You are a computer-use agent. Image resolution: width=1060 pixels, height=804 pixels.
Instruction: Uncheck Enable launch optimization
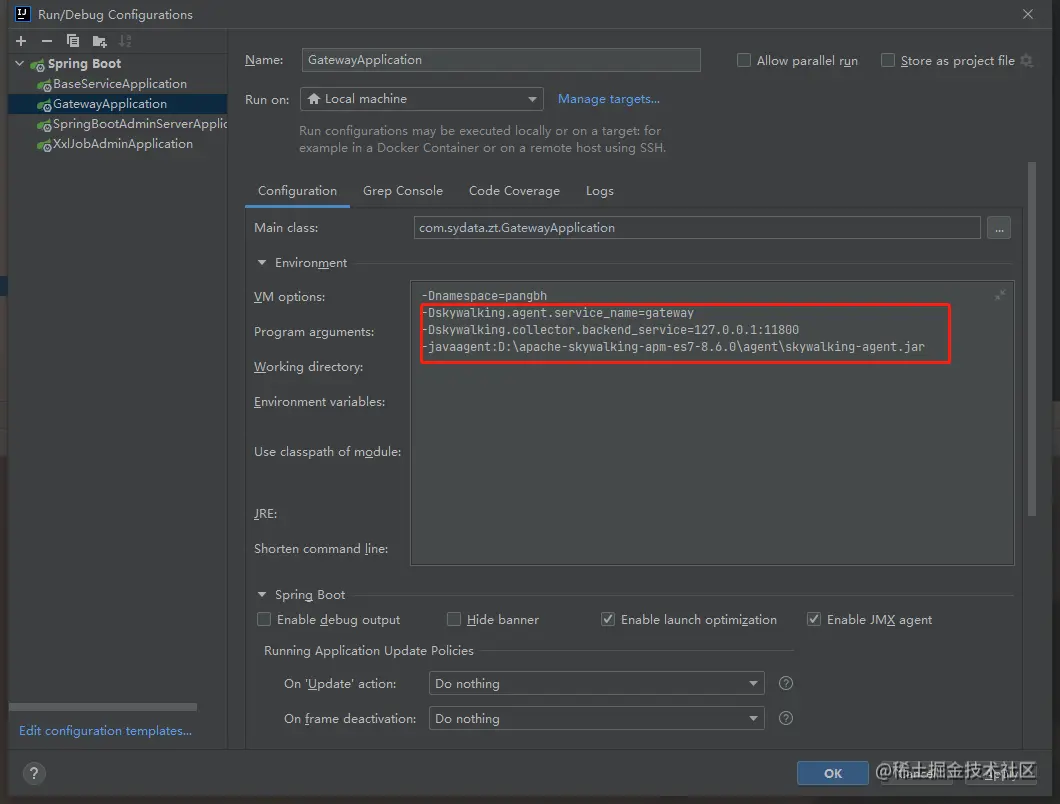coord(608,619)
